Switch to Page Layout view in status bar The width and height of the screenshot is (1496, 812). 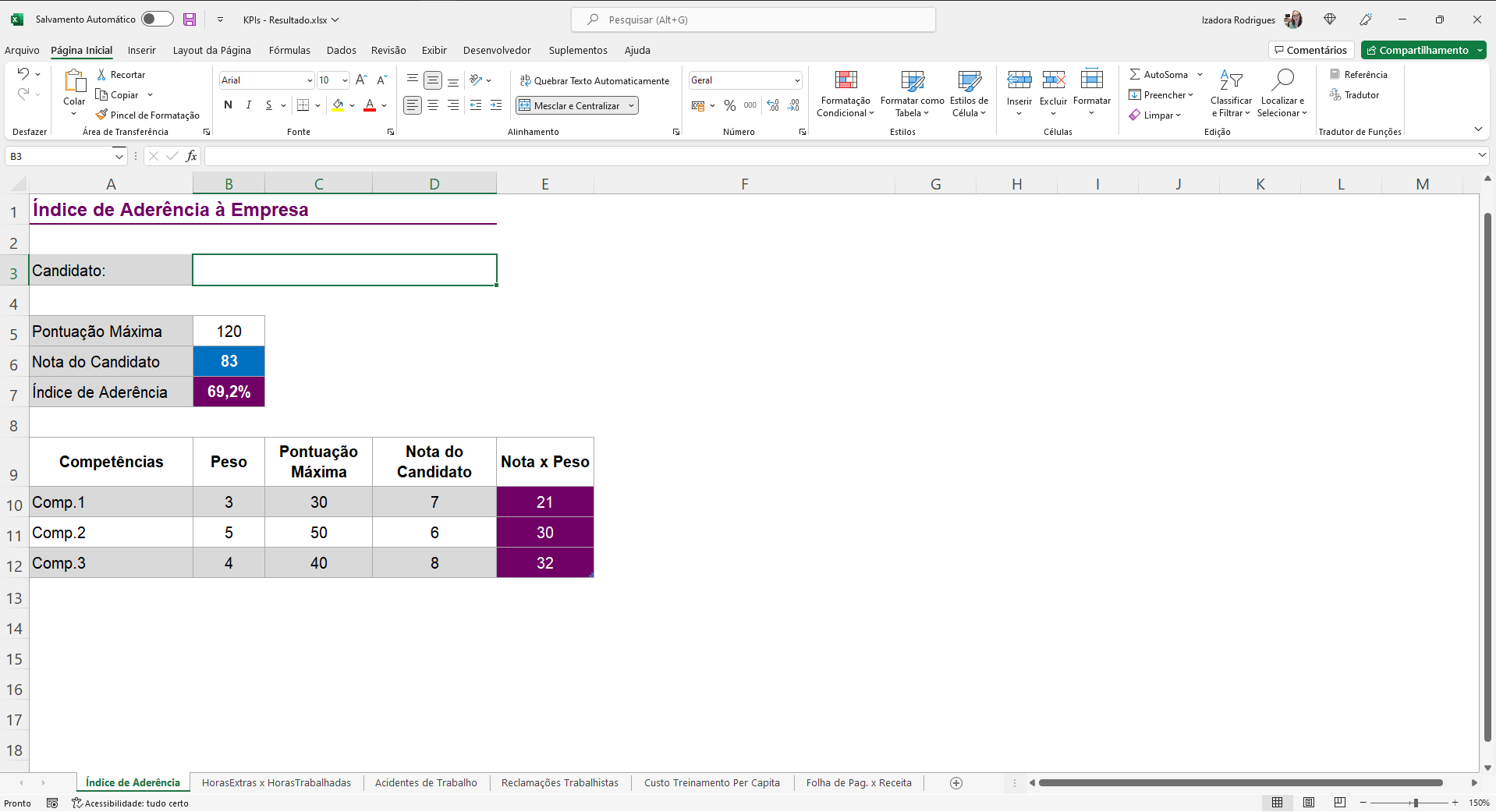pos(1309,803)
